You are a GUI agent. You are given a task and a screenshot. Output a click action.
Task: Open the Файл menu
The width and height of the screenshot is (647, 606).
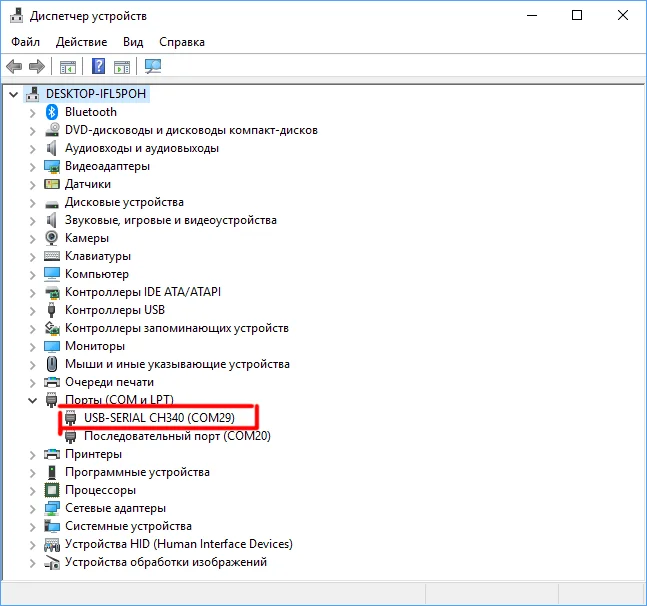25,42
